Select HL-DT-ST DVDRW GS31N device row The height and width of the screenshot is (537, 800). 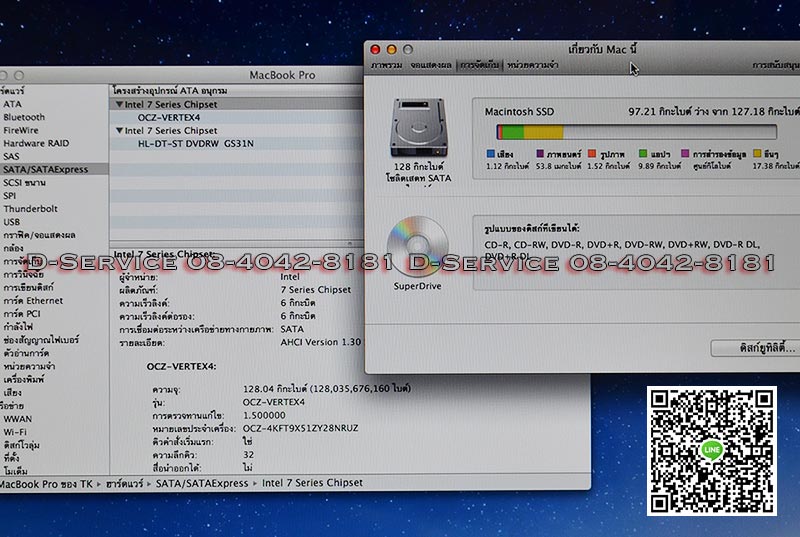pos(195,144)
